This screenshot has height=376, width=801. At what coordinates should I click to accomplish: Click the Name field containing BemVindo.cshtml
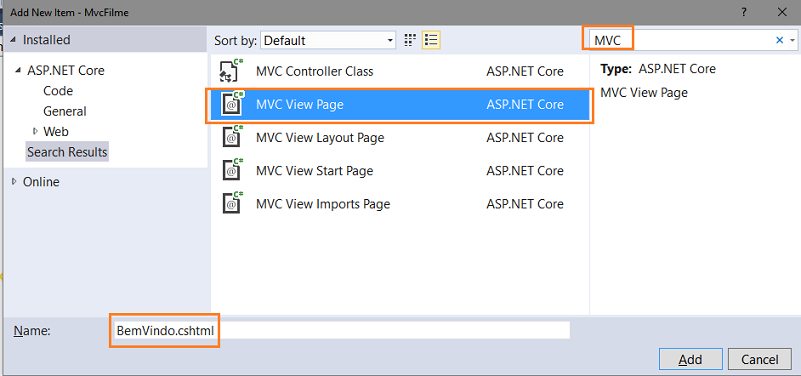342,330
